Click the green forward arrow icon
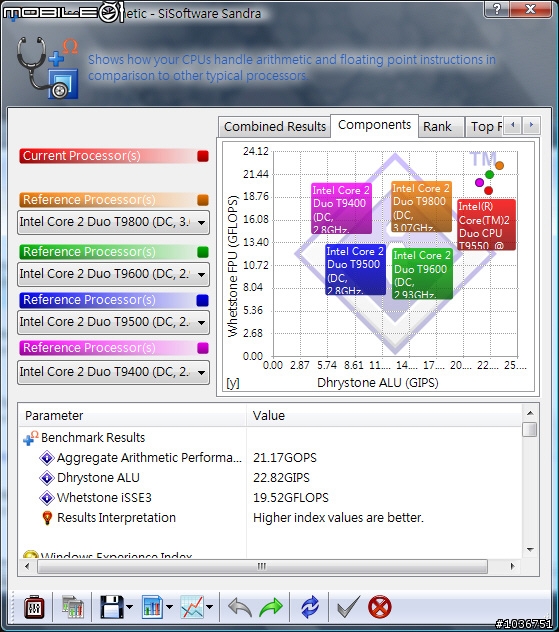 point(271,607)
